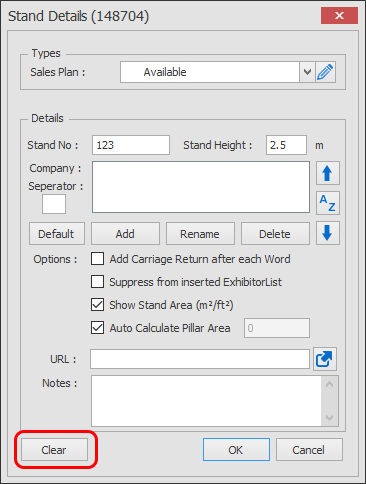Click the Default button
Screen dimensions: 366x484
pos(57,234)
